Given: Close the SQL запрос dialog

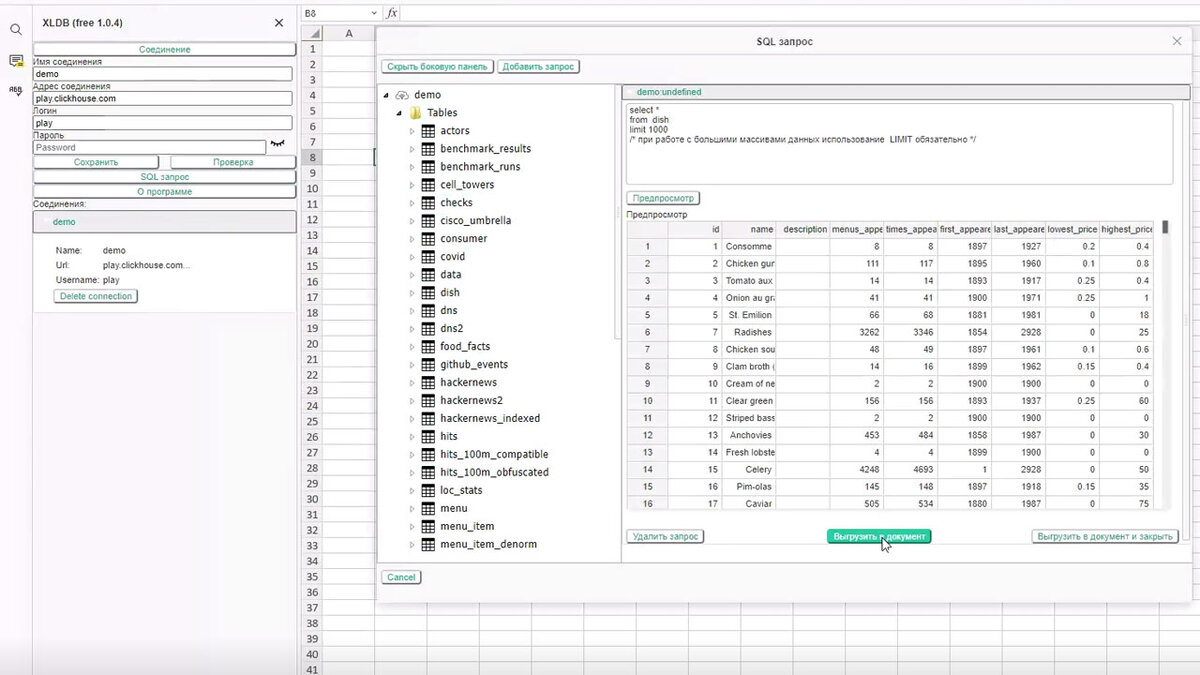Looking at the screenshot, I should coord(1177,41).
